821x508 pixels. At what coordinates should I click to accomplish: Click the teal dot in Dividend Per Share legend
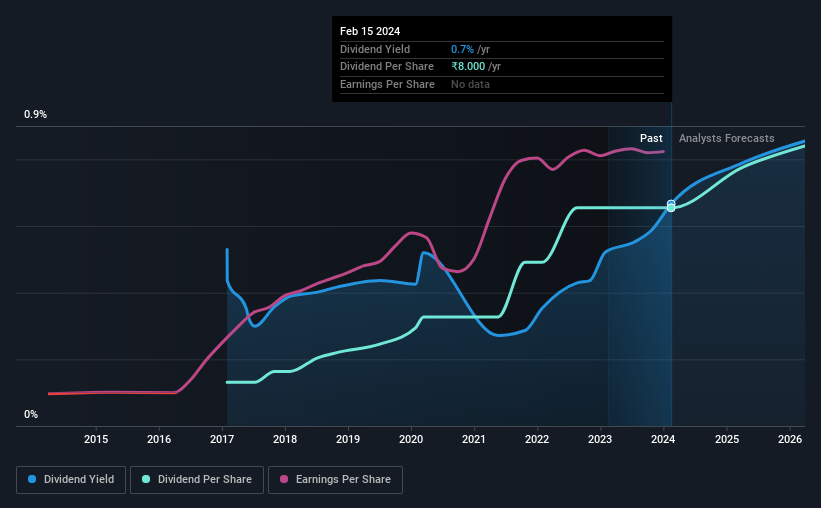(x=146, y=479)
